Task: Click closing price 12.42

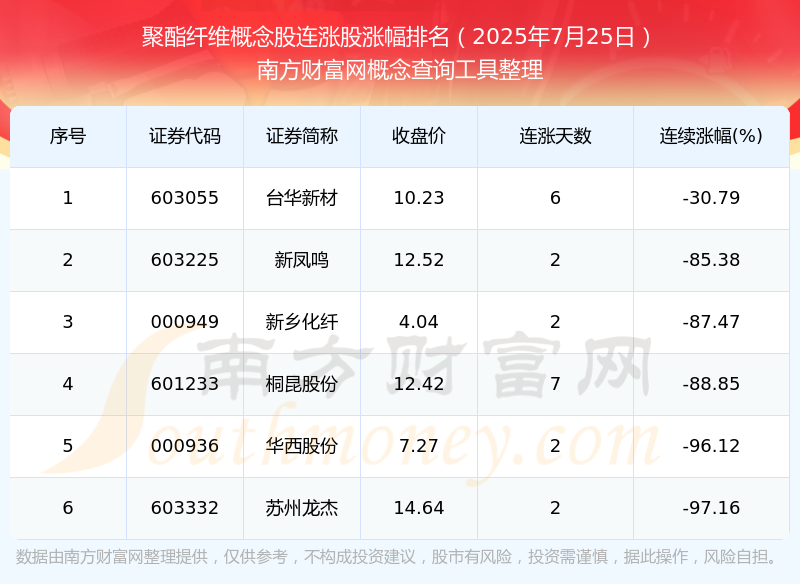Action: (x=419, y=384)
